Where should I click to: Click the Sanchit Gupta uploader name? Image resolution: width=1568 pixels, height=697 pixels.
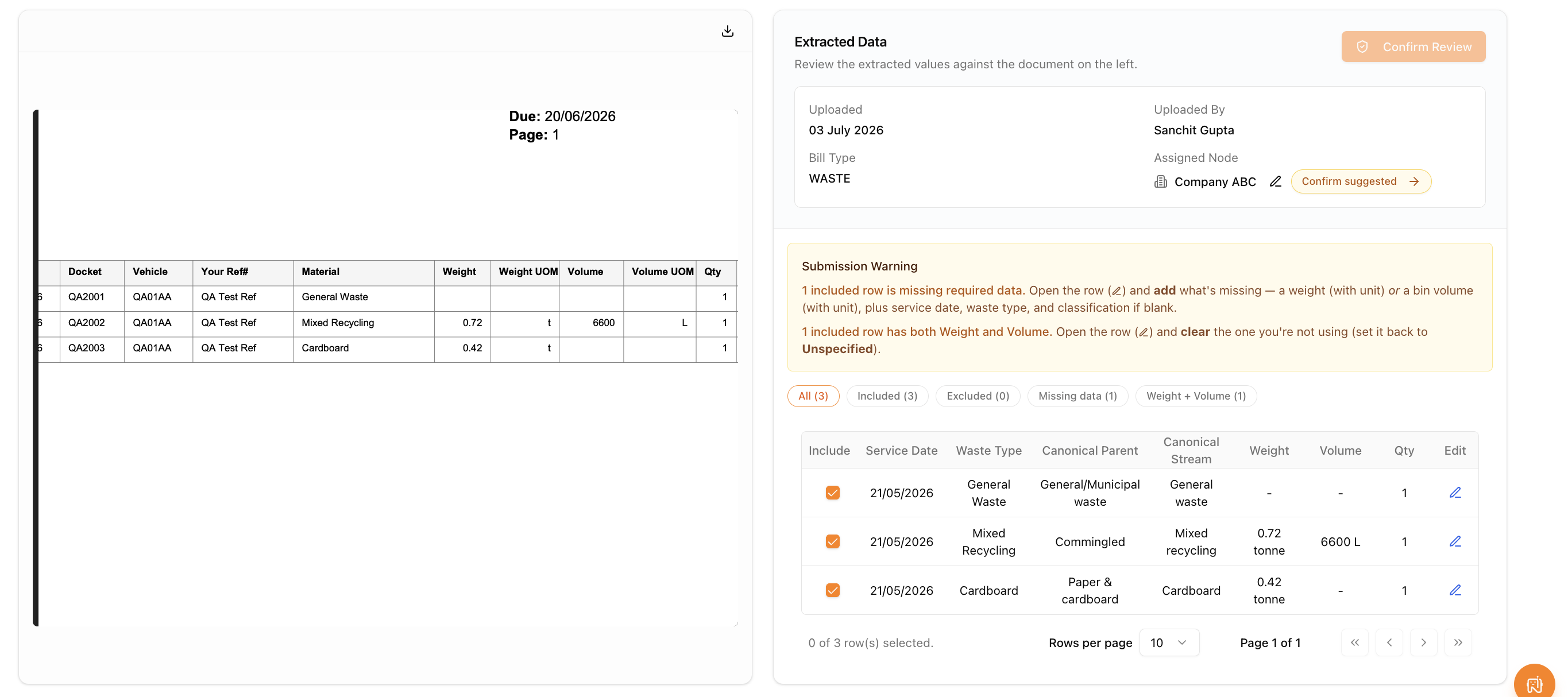(x=1194, y=130)
